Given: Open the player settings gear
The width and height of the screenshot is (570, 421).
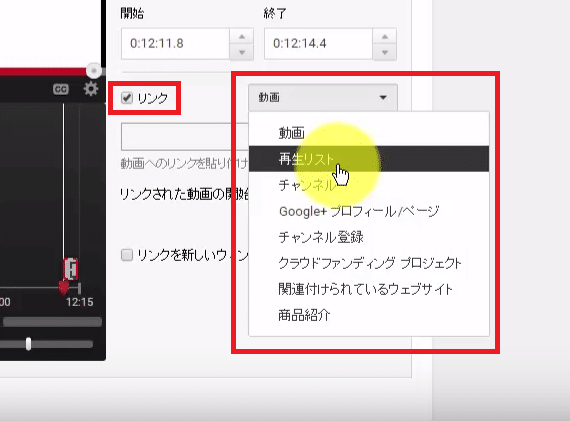Looking at the screenshot, I should (91, 89).
